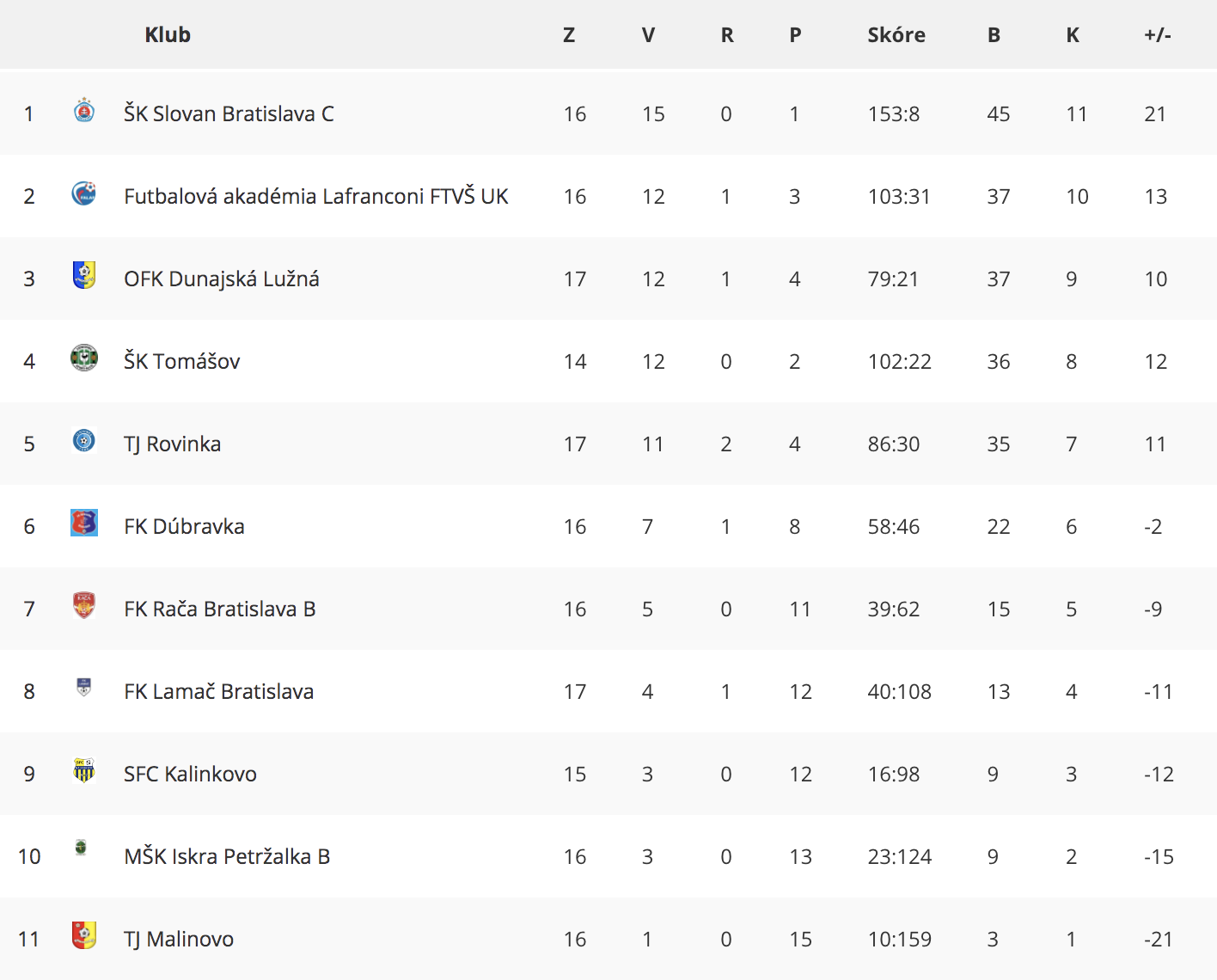Open Futbalová akadémia Lafranconi FTVŠ UK link
Viewport: 1217px width, 980px height.
tap(316, 196)
